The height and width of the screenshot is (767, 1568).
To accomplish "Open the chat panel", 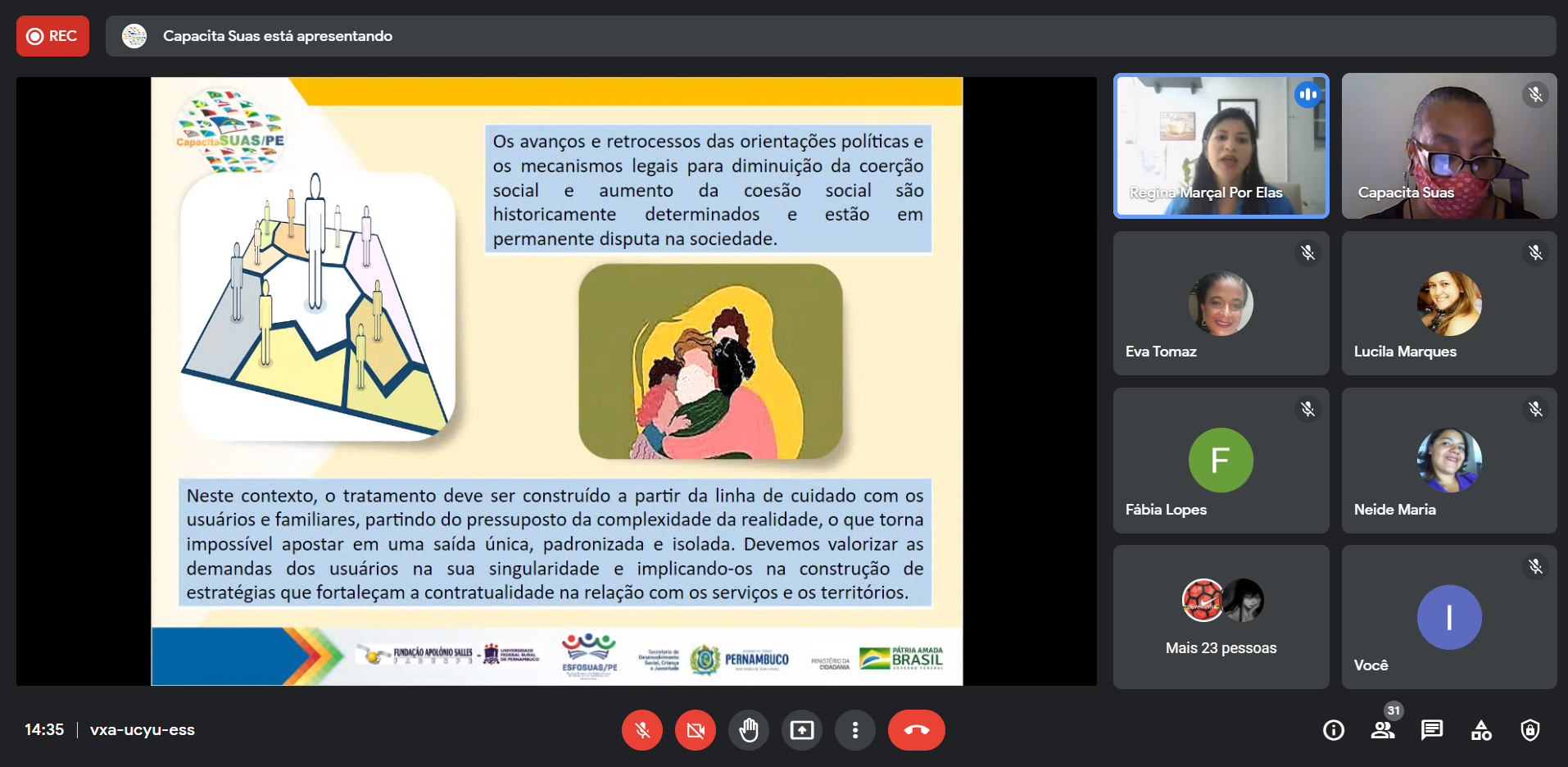I will (x=1432, y=730).
